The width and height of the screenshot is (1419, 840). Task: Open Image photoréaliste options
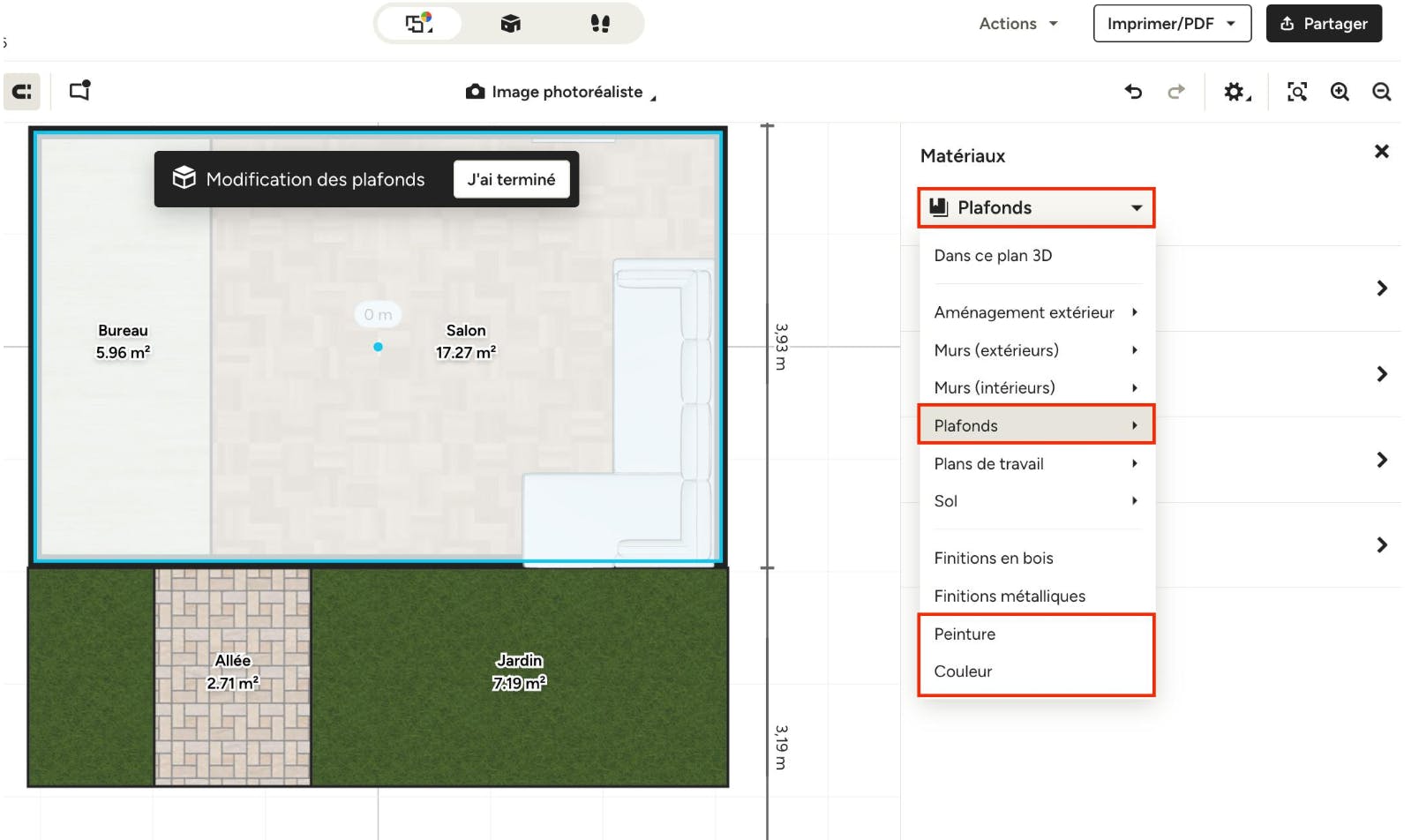tap(562, 92)
